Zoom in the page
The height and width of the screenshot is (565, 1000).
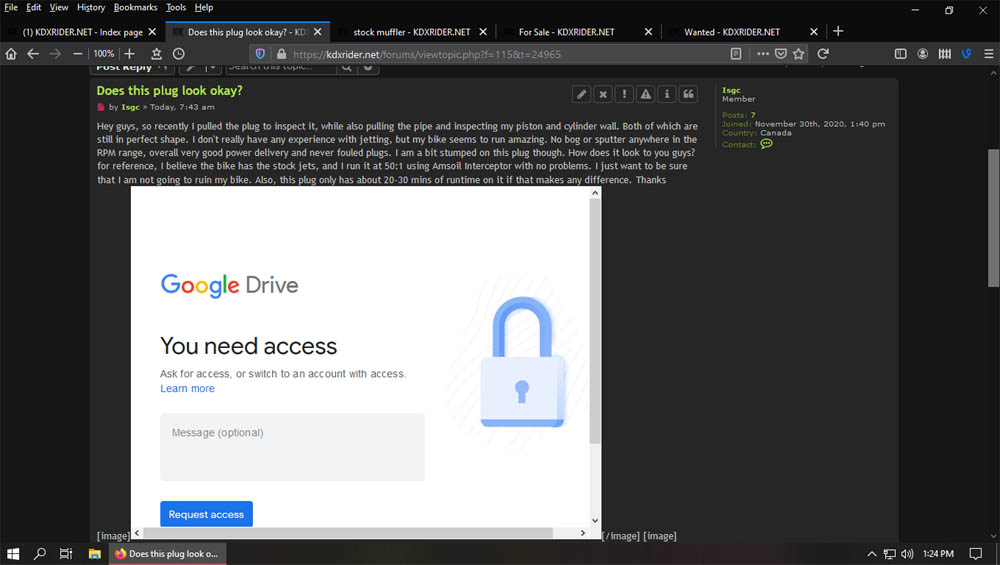point(129,54)
